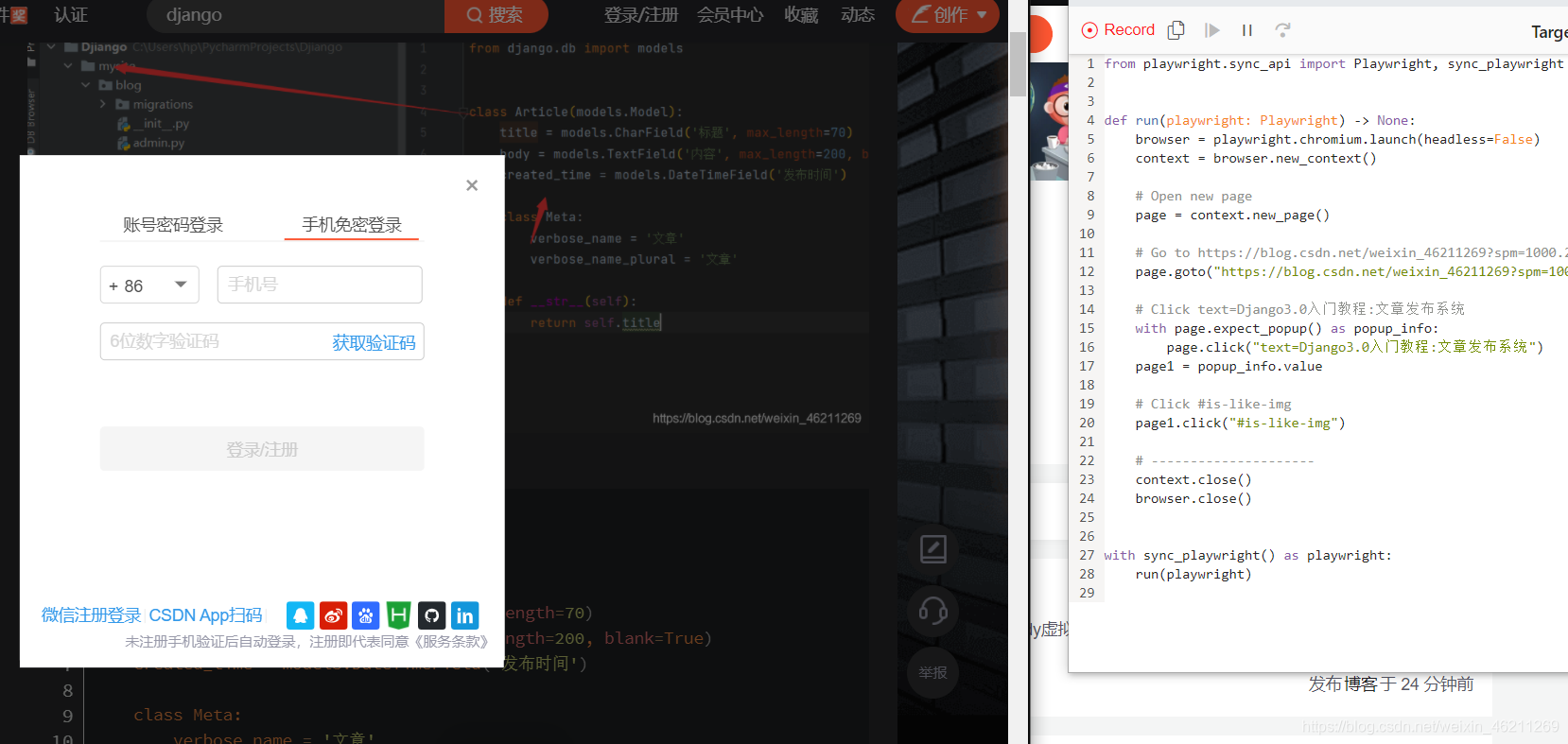Click the edit note sidebar icon
Image resolution: width=1568 pixels, height=744 pixels.
coord(933,549)
